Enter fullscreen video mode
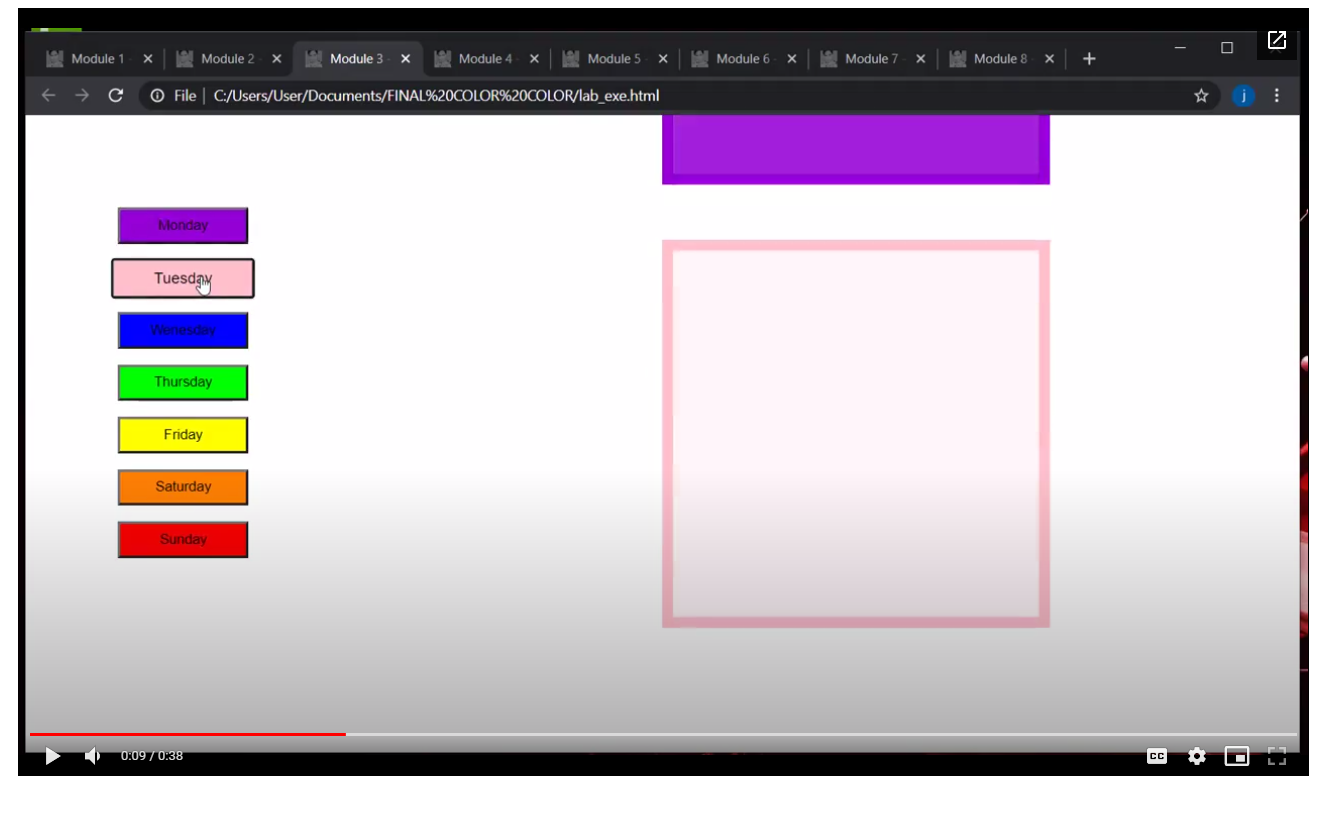The width and height of the screenshot is (1331, 828). pos(1277,757)
